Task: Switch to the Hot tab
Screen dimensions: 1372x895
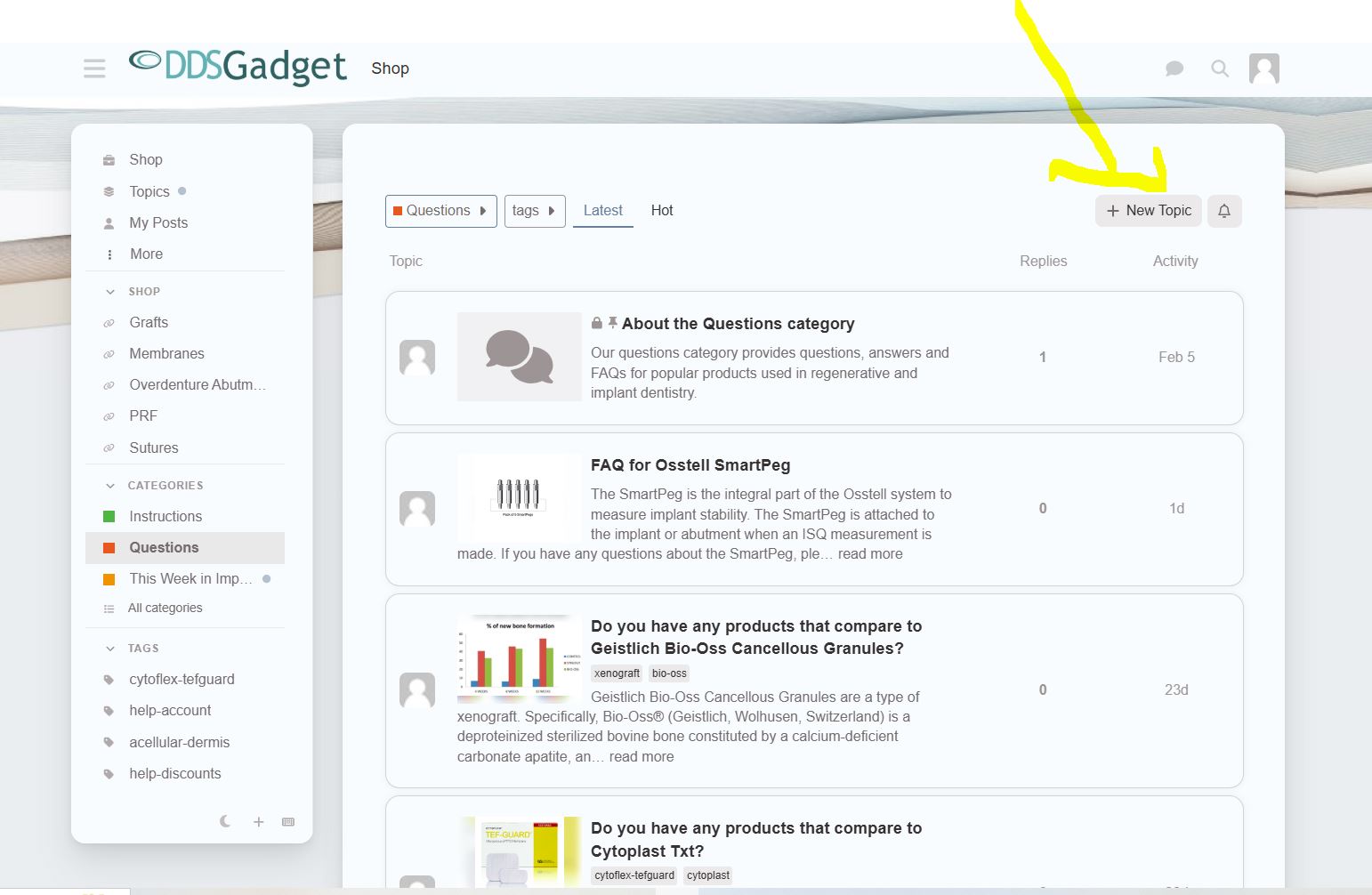Action: (x=662, y=211)
